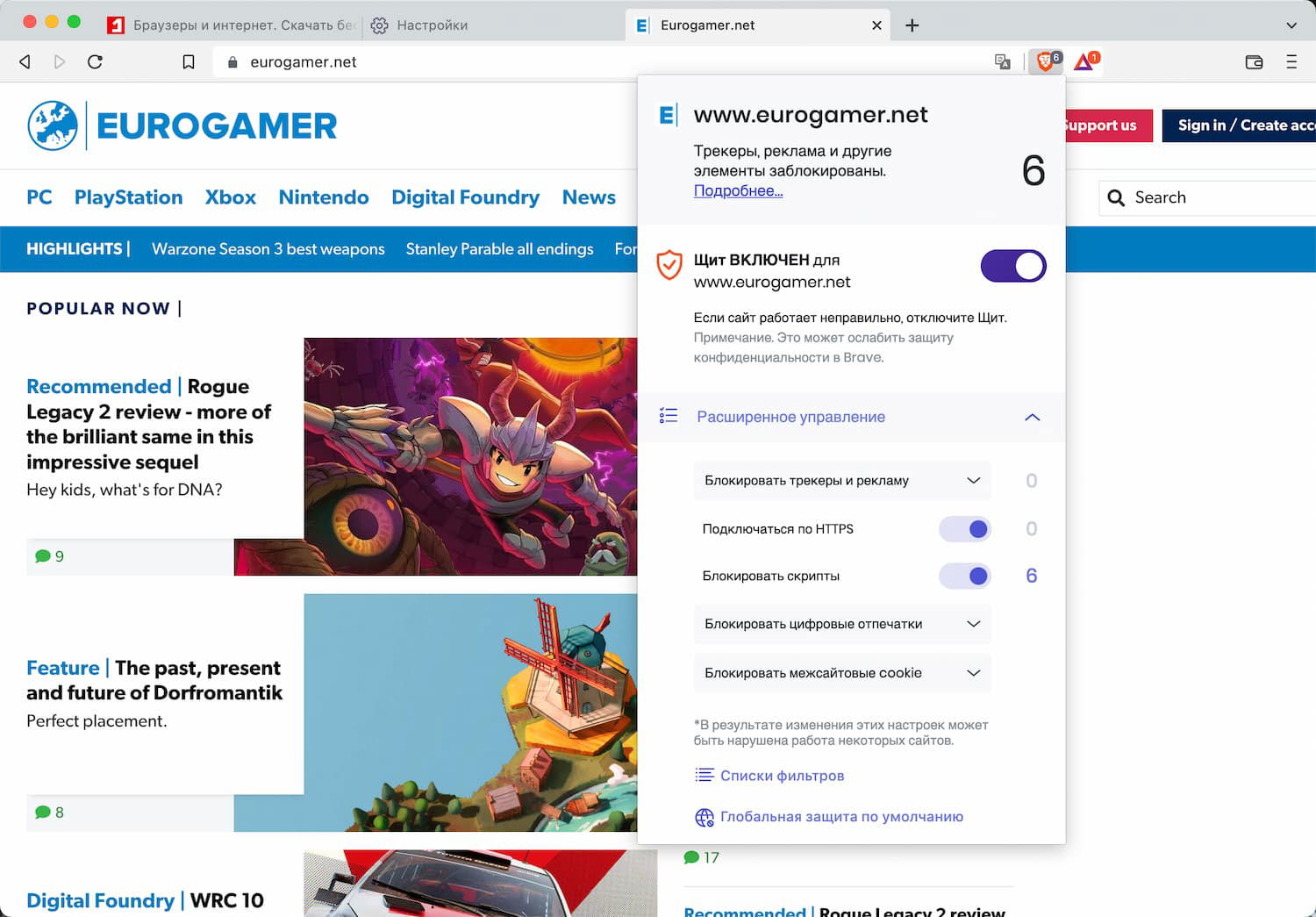Open the PlayStation section
Image resolution: width=1316 pixels, height=917 pixels.
coord(129,197)
